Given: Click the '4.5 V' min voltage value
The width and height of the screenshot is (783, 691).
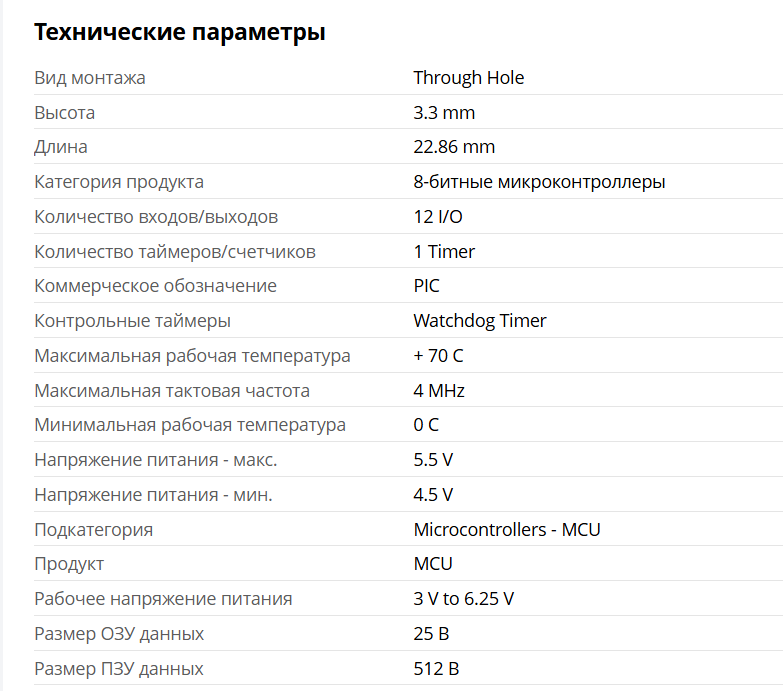Looking at the screenshot, I should pos(433,495).
